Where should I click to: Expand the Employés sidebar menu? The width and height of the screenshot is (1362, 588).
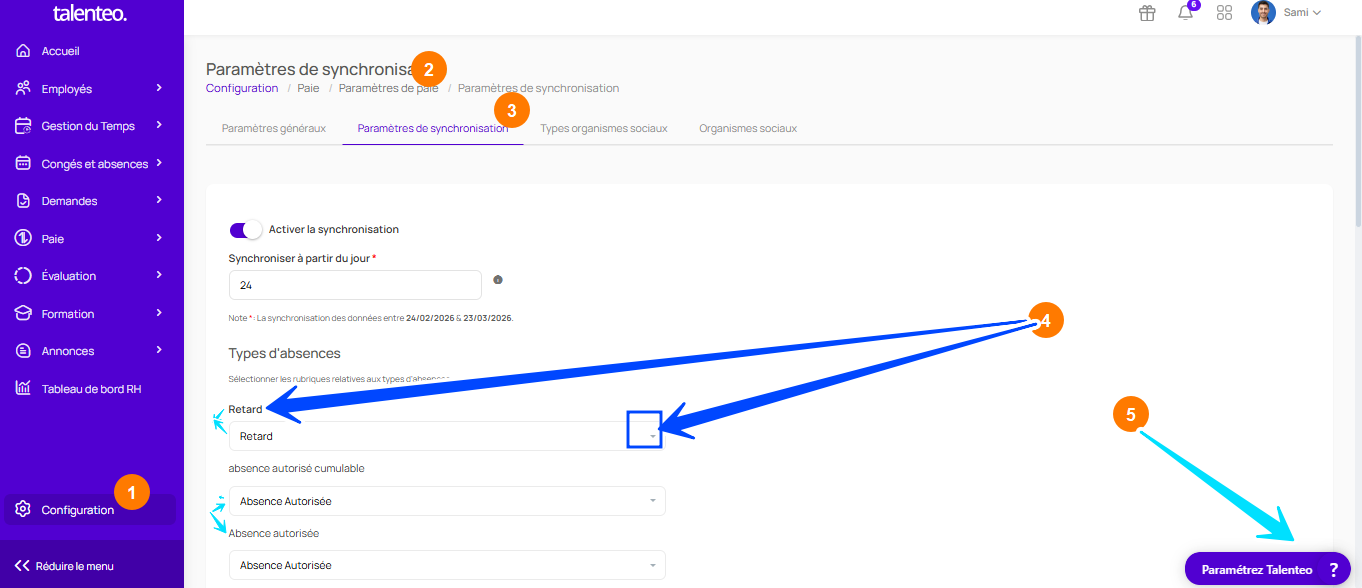[159, 89]
